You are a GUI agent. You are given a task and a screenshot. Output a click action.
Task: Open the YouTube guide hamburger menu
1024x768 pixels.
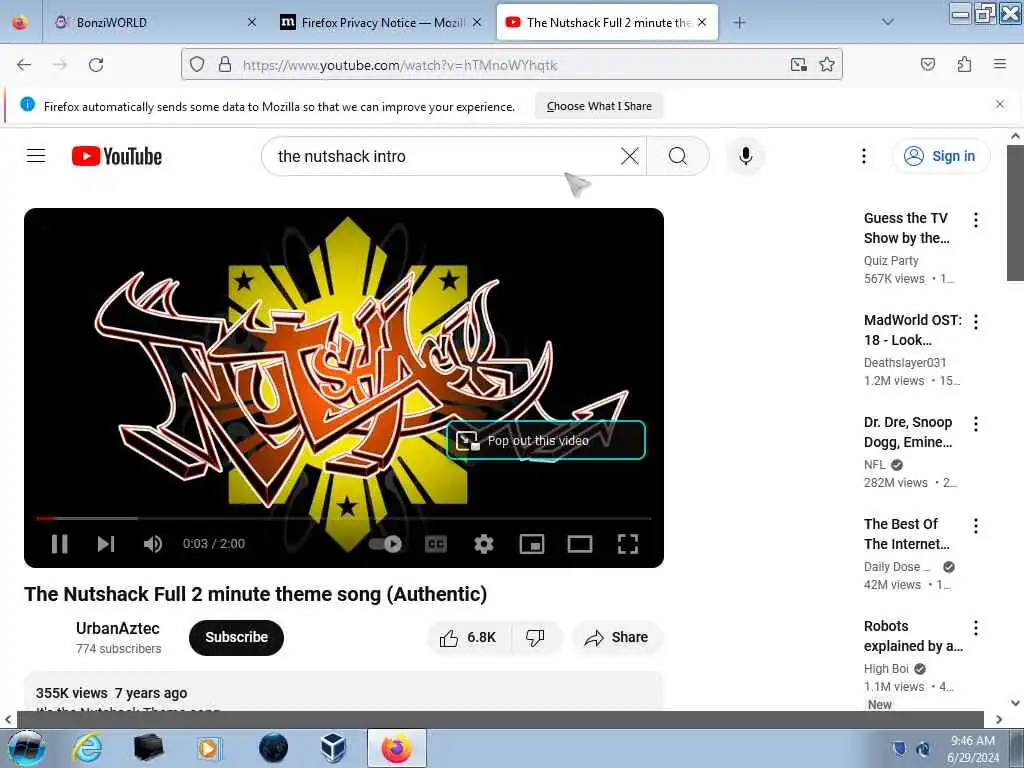click(x=36, y=156)
